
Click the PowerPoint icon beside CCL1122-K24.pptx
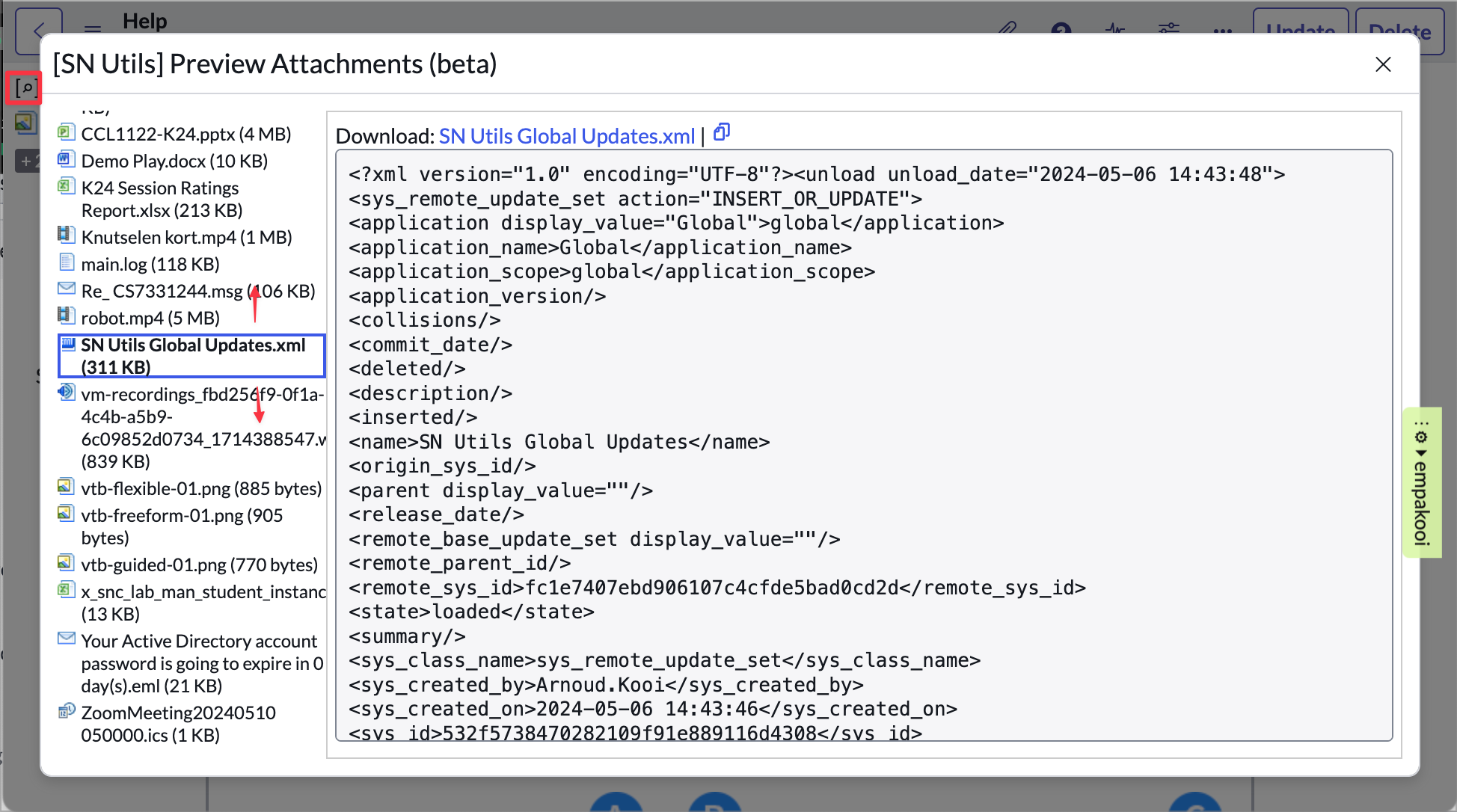(x=67, y=132)
